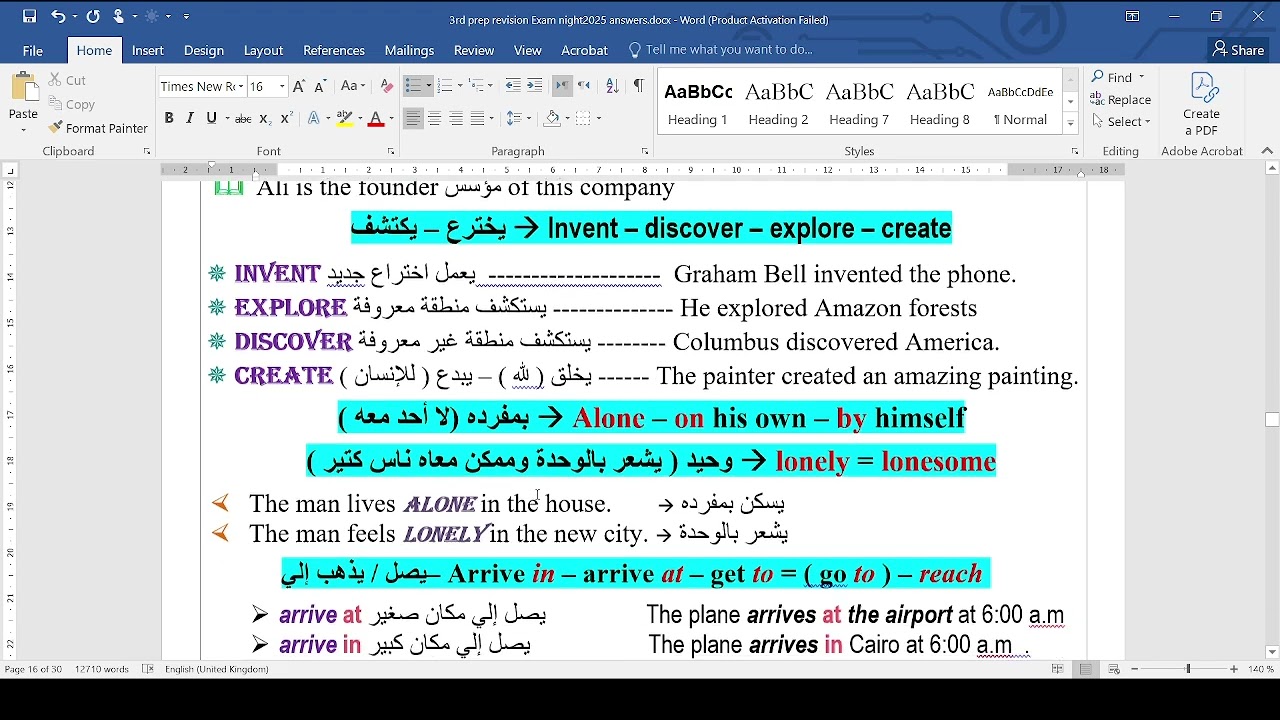Clear all formatting icon
The height and width of the screenshot is (720, 1280).
(x=386, y=86)
